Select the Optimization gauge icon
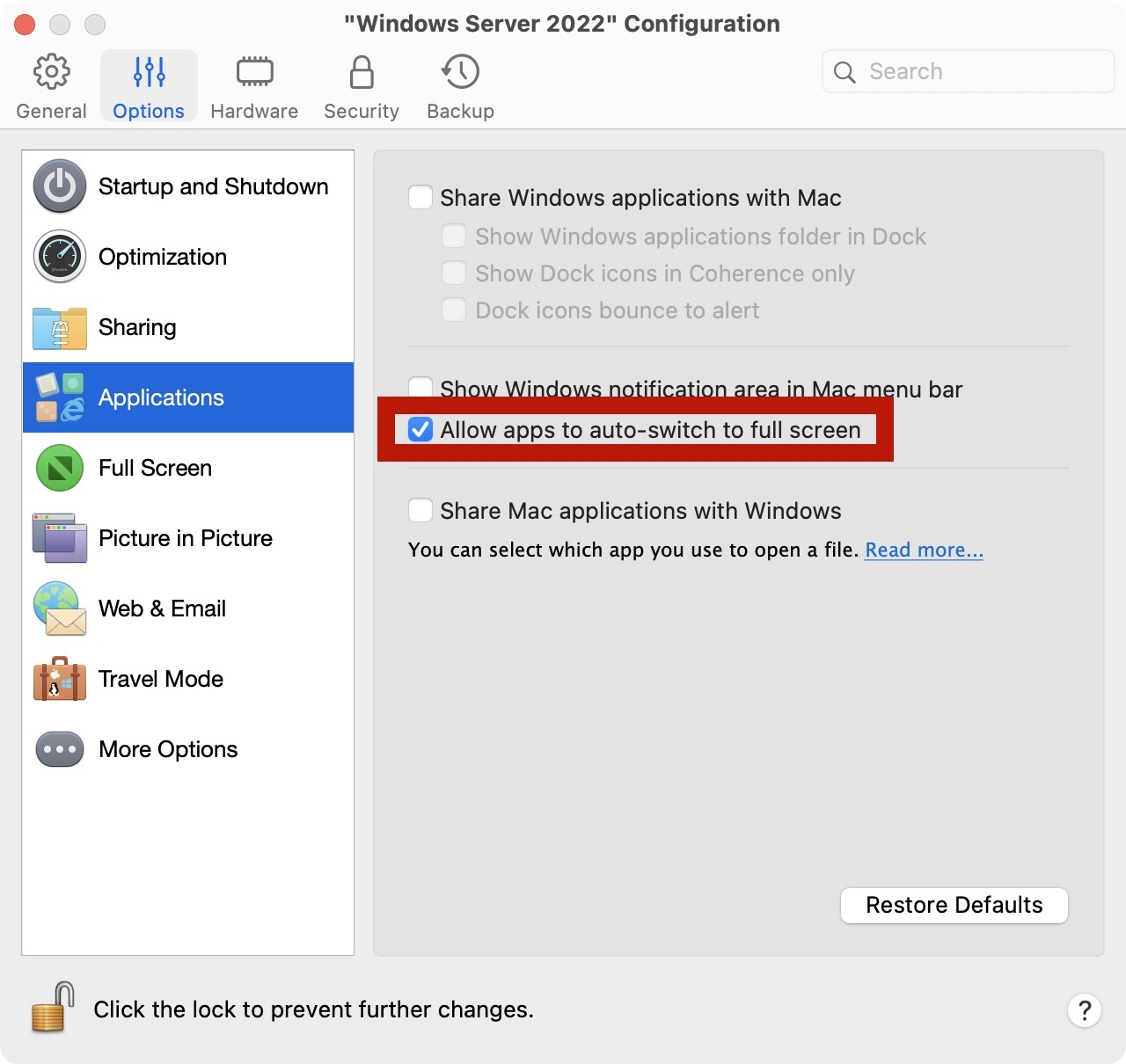Viewport: 1126px width, 1064px height. tap(60, 257)
